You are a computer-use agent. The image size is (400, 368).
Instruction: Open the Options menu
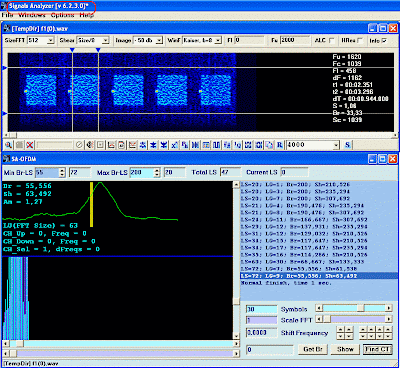pyautogui.click(x=63, y=15)
